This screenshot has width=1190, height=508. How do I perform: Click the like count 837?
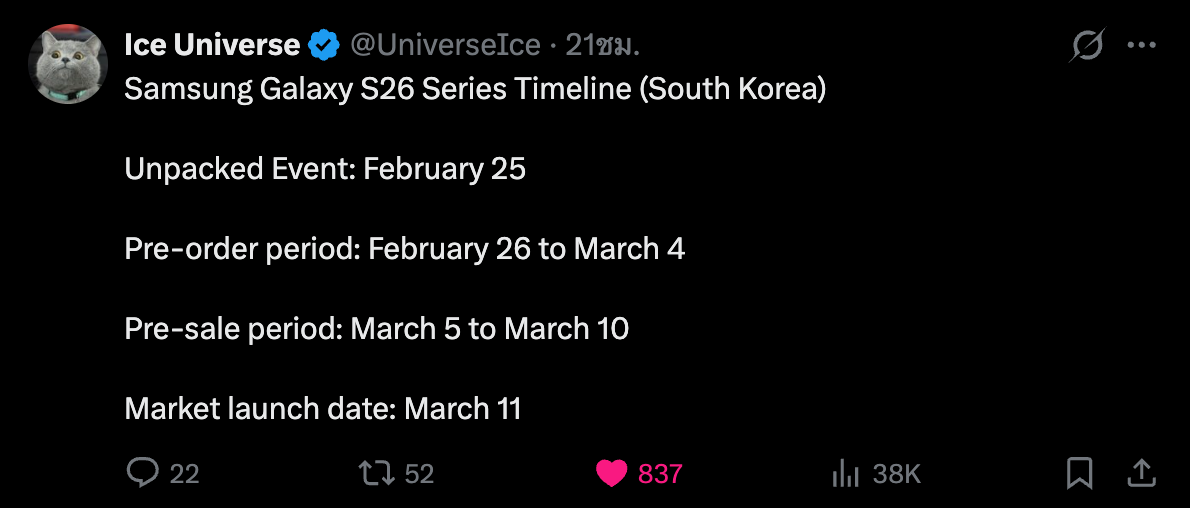pyautogui.click(x=660, y=473)
